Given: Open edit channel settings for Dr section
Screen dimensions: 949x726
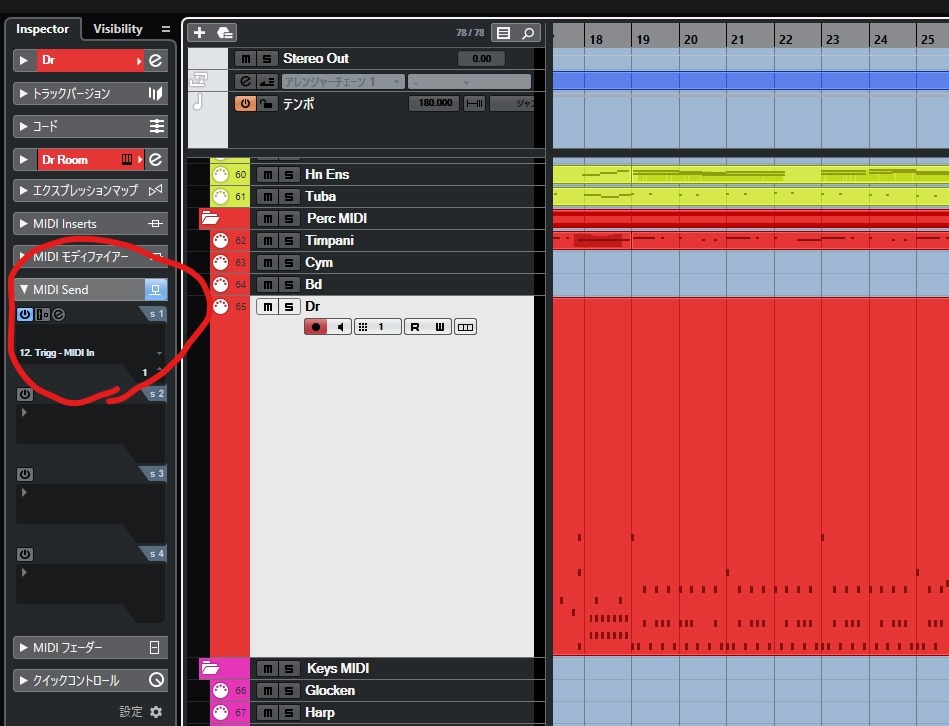Looking at the screenshot, I should pos(155,61).
